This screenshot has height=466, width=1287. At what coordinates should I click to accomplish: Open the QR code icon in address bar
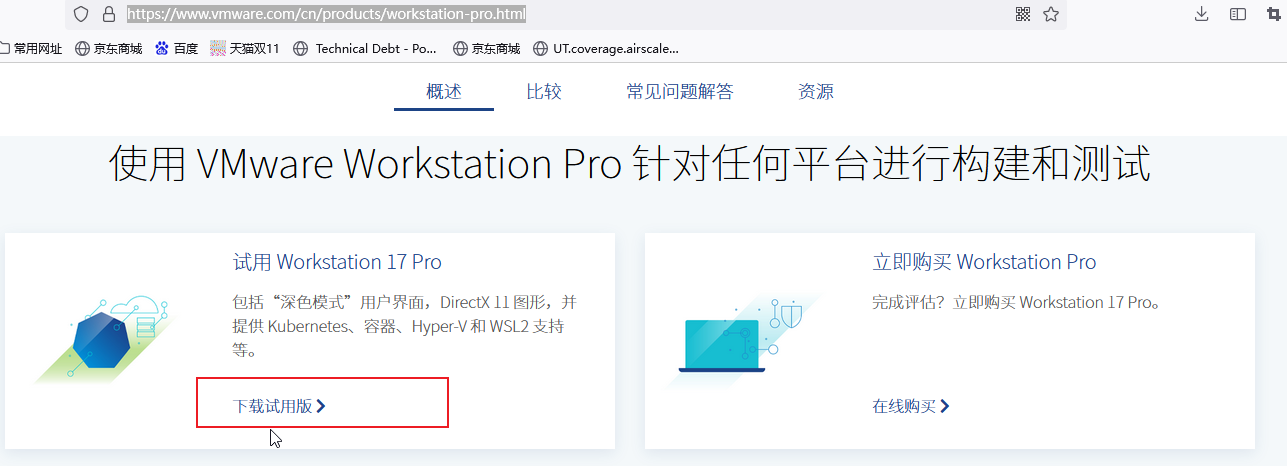1023,14
